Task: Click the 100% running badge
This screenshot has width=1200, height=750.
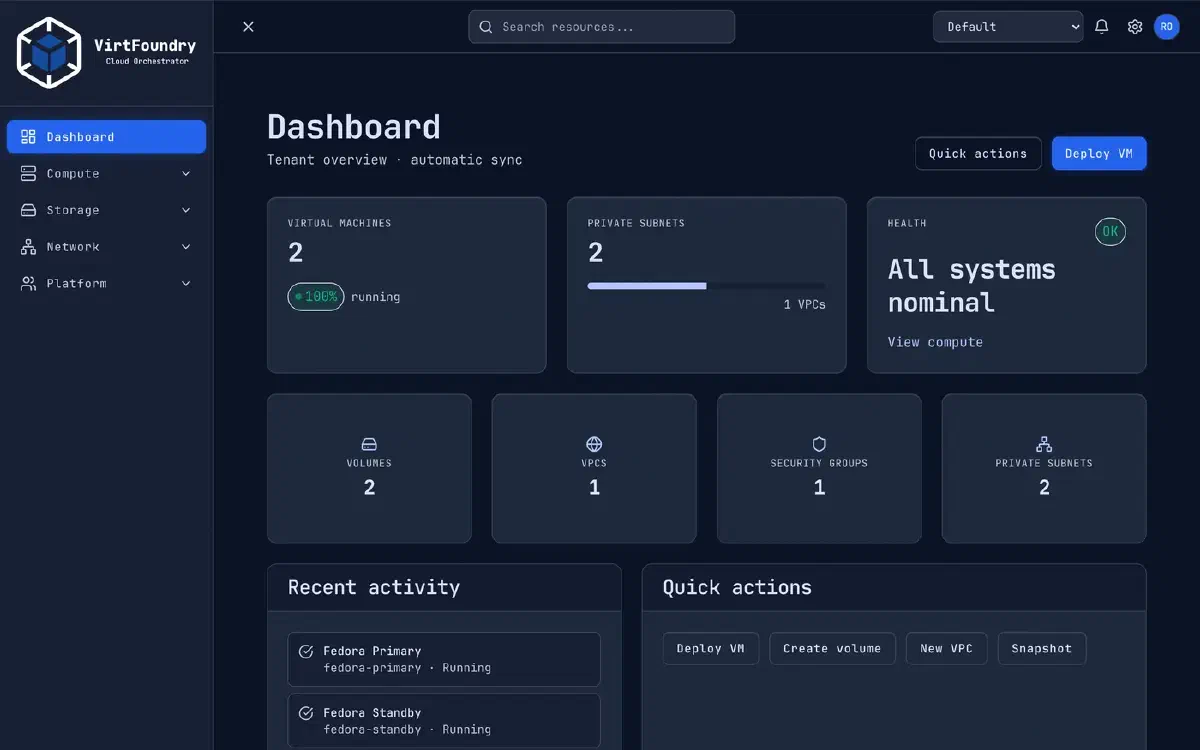Action: tap(317, 297)
